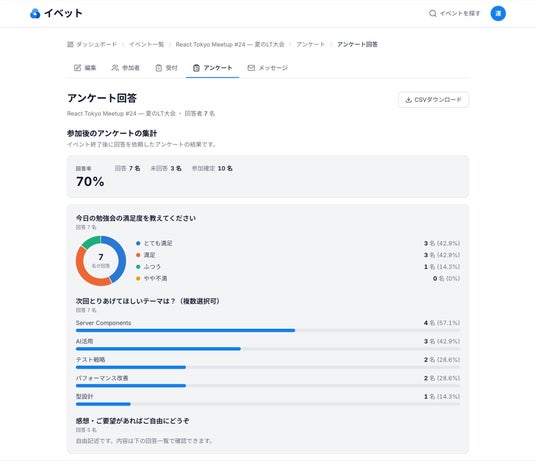Click the satisfaction donut chart
This screenshot has width=536, height=461.
(x=101, y=261)
